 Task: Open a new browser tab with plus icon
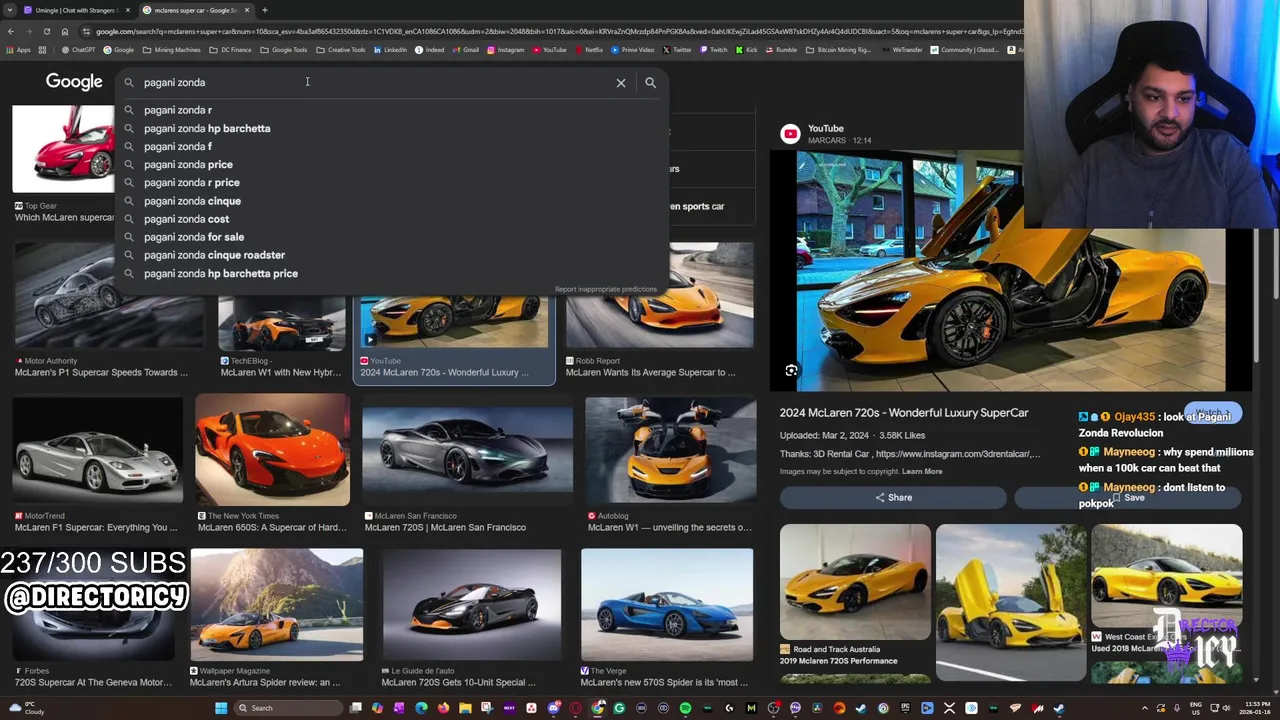tap(264, 10)
